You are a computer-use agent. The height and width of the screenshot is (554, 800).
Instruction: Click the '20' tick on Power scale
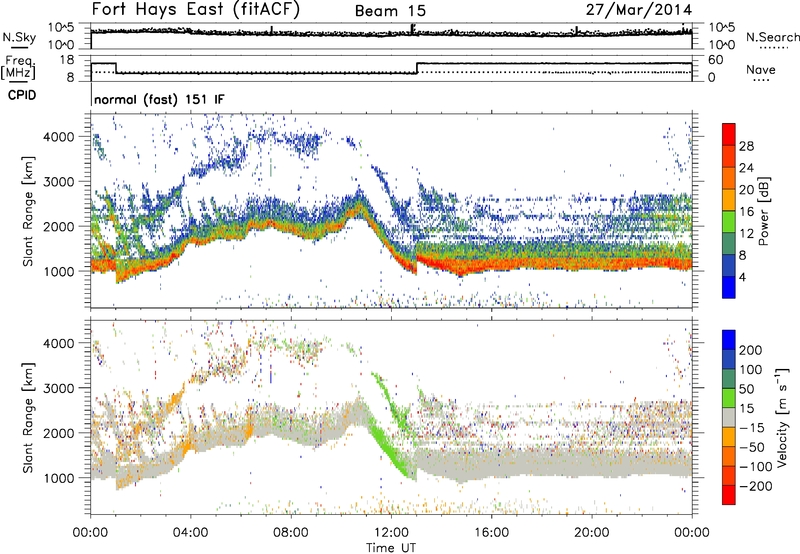(746, 190)
